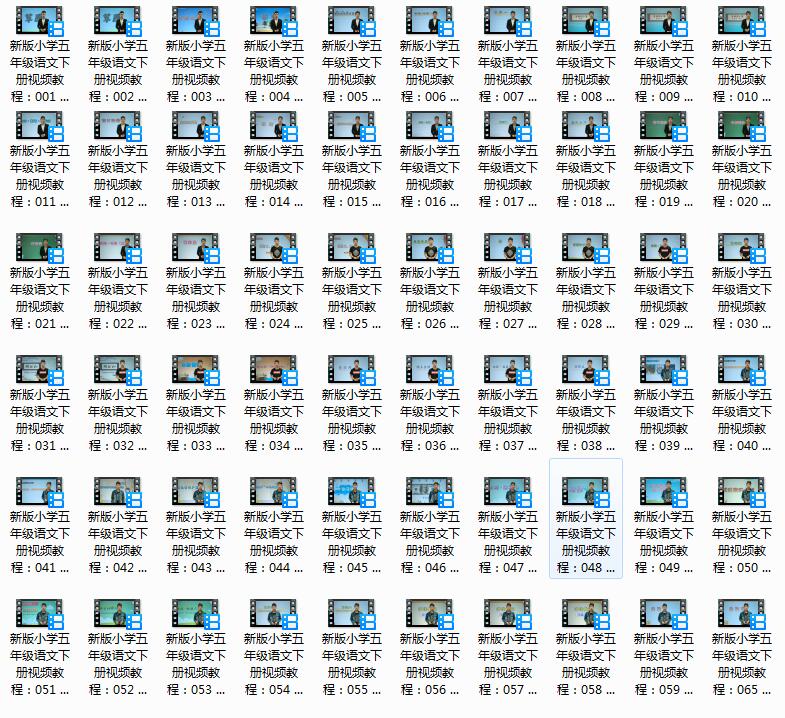Click the icon of video 031
This screenshot has width=785, height=718.
39,370
